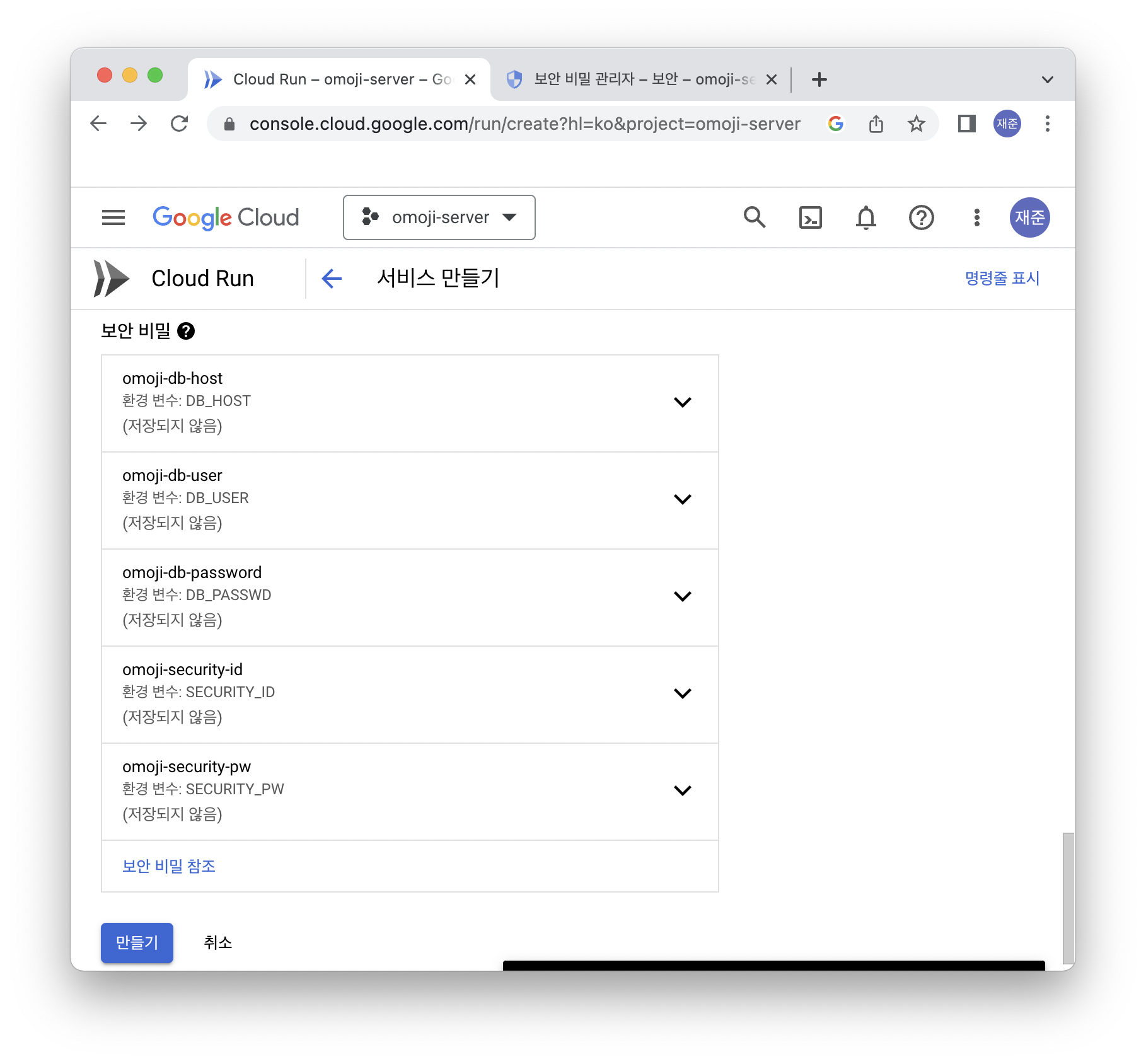The width and height of the screenshot is (1146, 1064).
Task: Share this page from address bar
Action: coord(876,124)
